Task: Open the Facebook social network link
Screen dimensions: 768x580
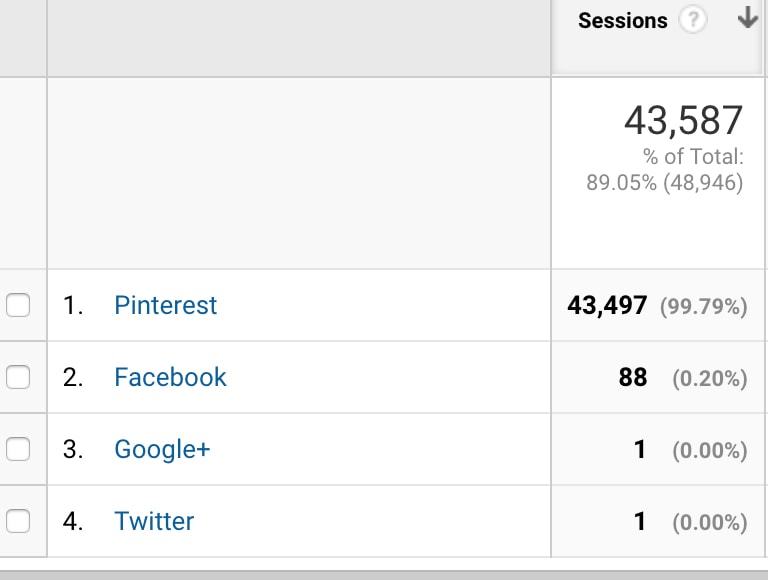Action: click(170, 377)
